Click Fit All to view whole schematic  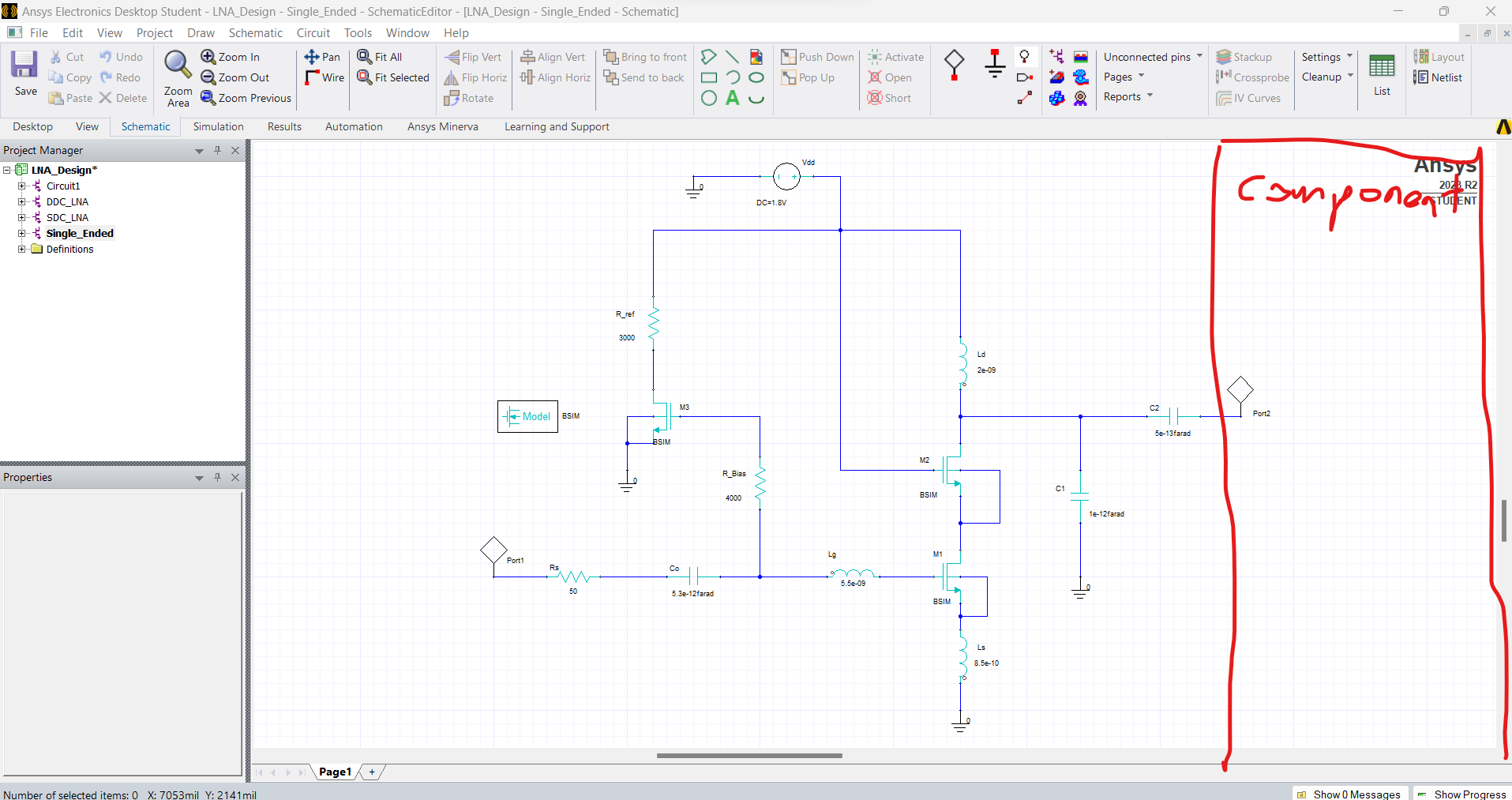[380, 57]
